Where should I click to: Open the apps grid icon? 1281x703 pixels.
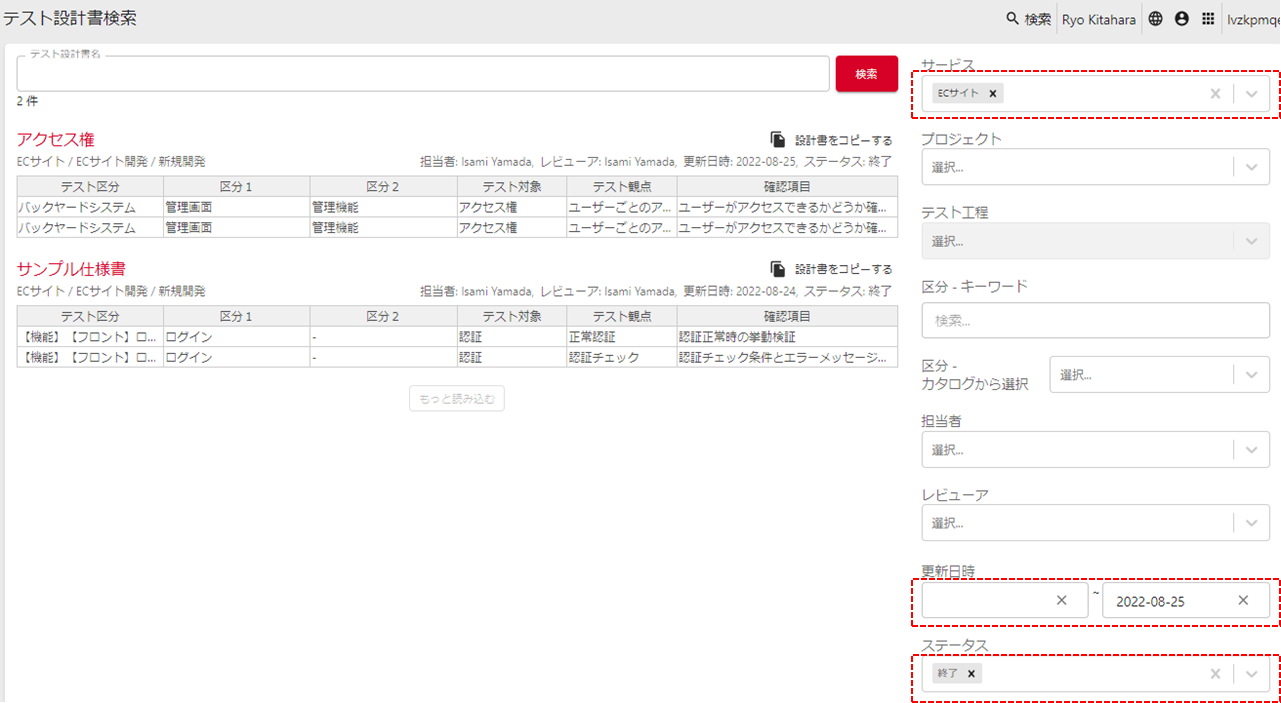coord(1208,19)
